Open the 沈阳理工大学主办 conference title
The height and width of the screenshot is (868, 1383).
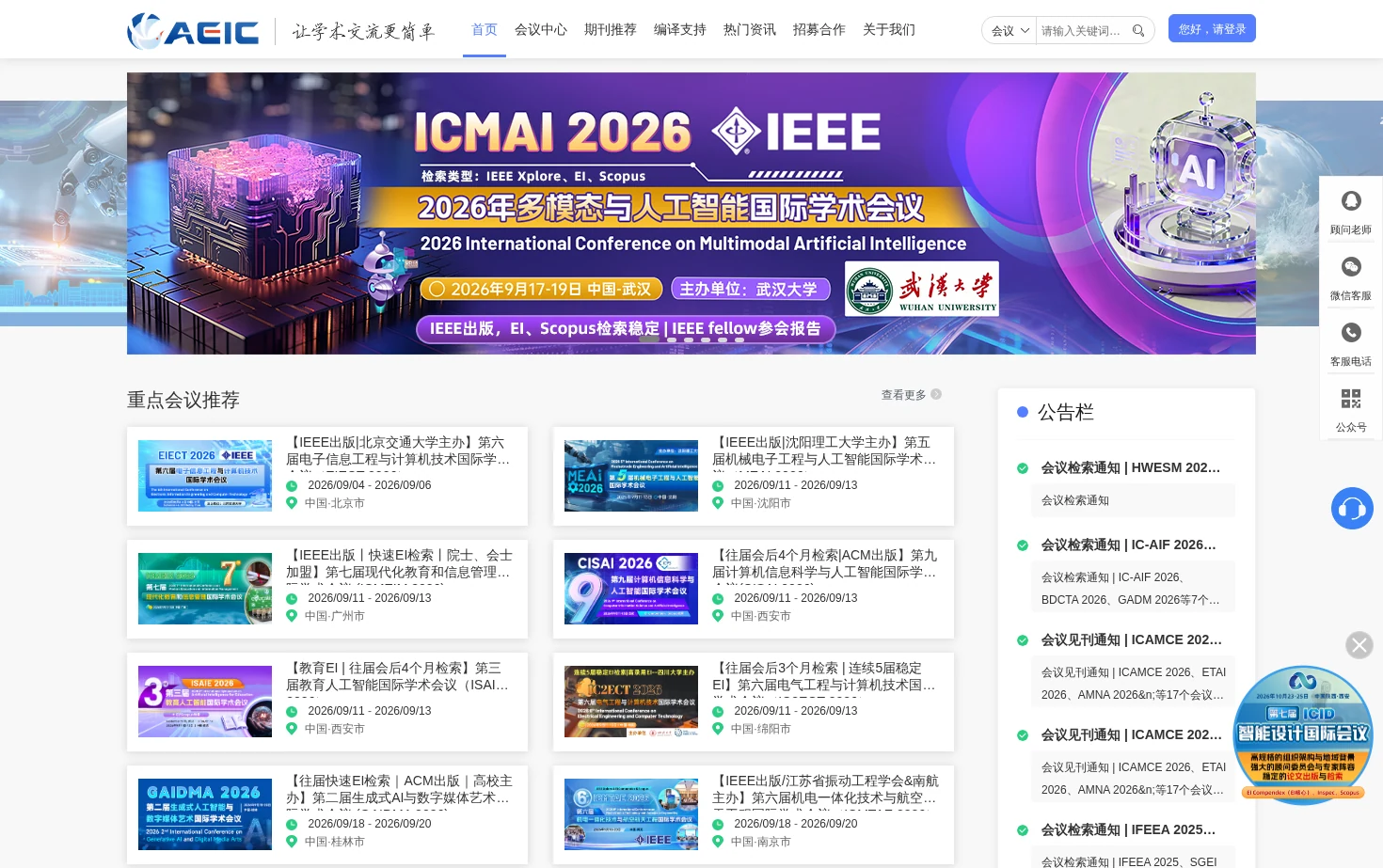coord(825,451)
